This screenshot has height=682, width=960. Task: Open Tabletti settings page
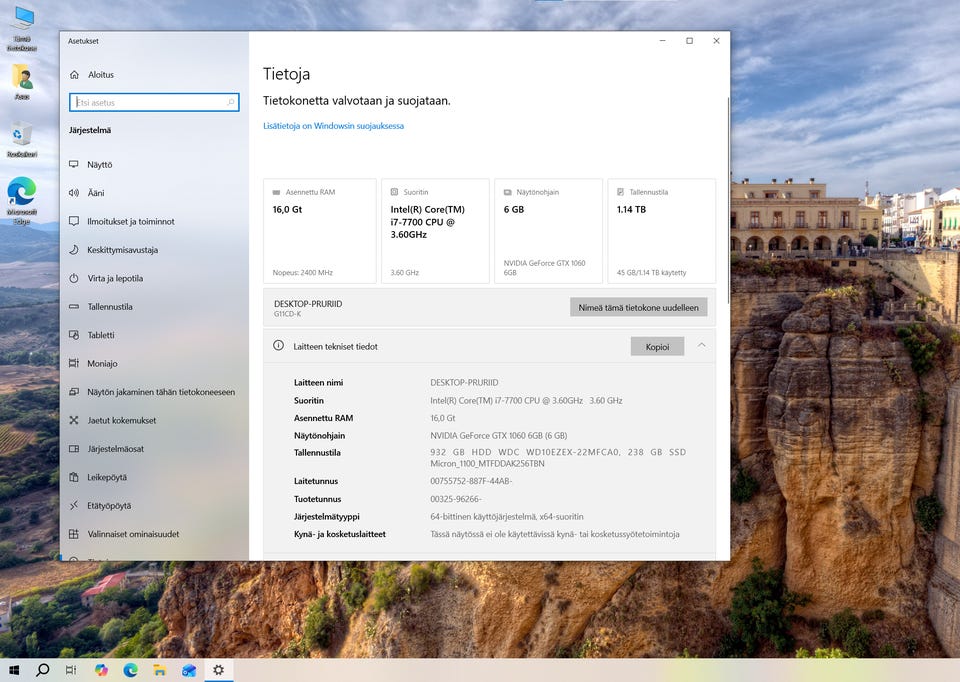(101, 335)
